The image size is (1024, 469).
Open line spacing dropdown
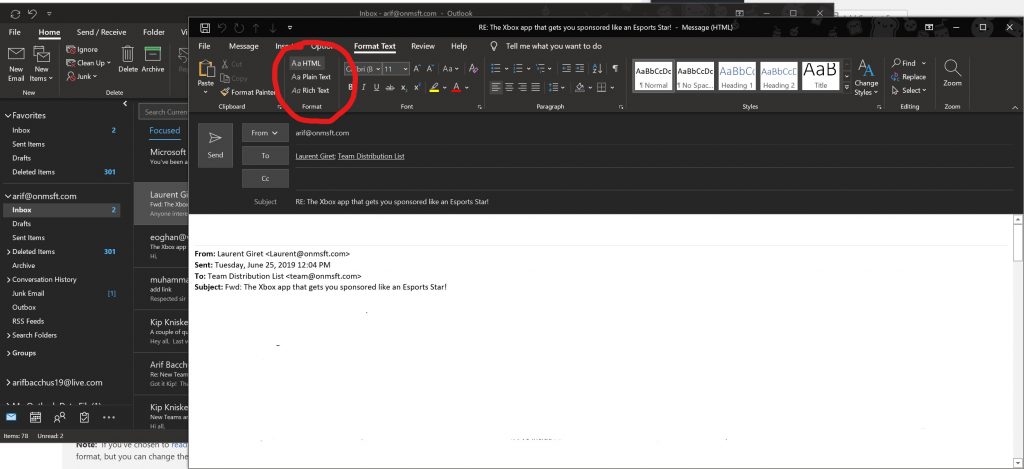(x=556, y=88)
